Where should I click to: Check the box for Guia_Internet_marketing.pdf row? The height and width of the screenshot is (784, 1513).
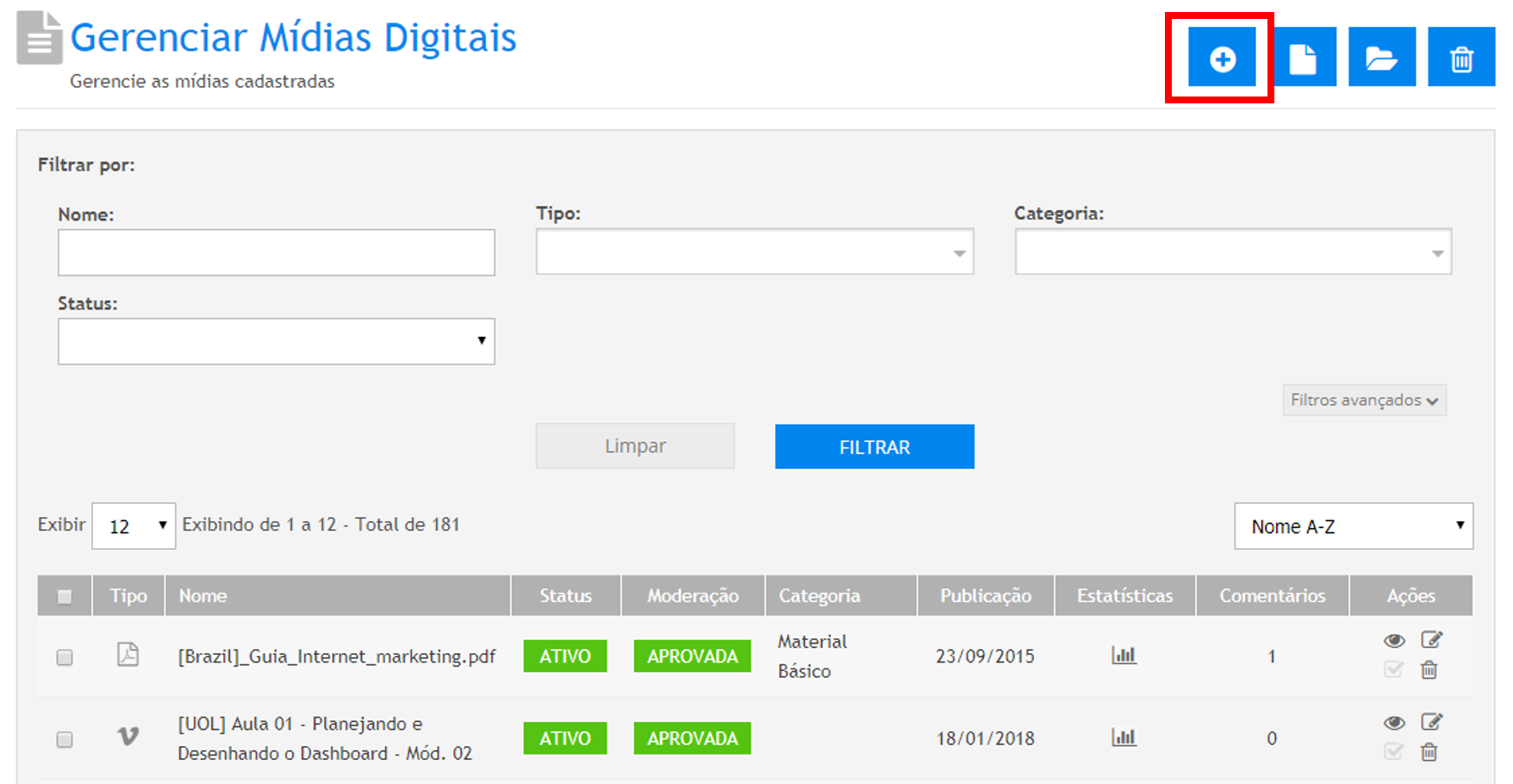click(x=65, y=657)
